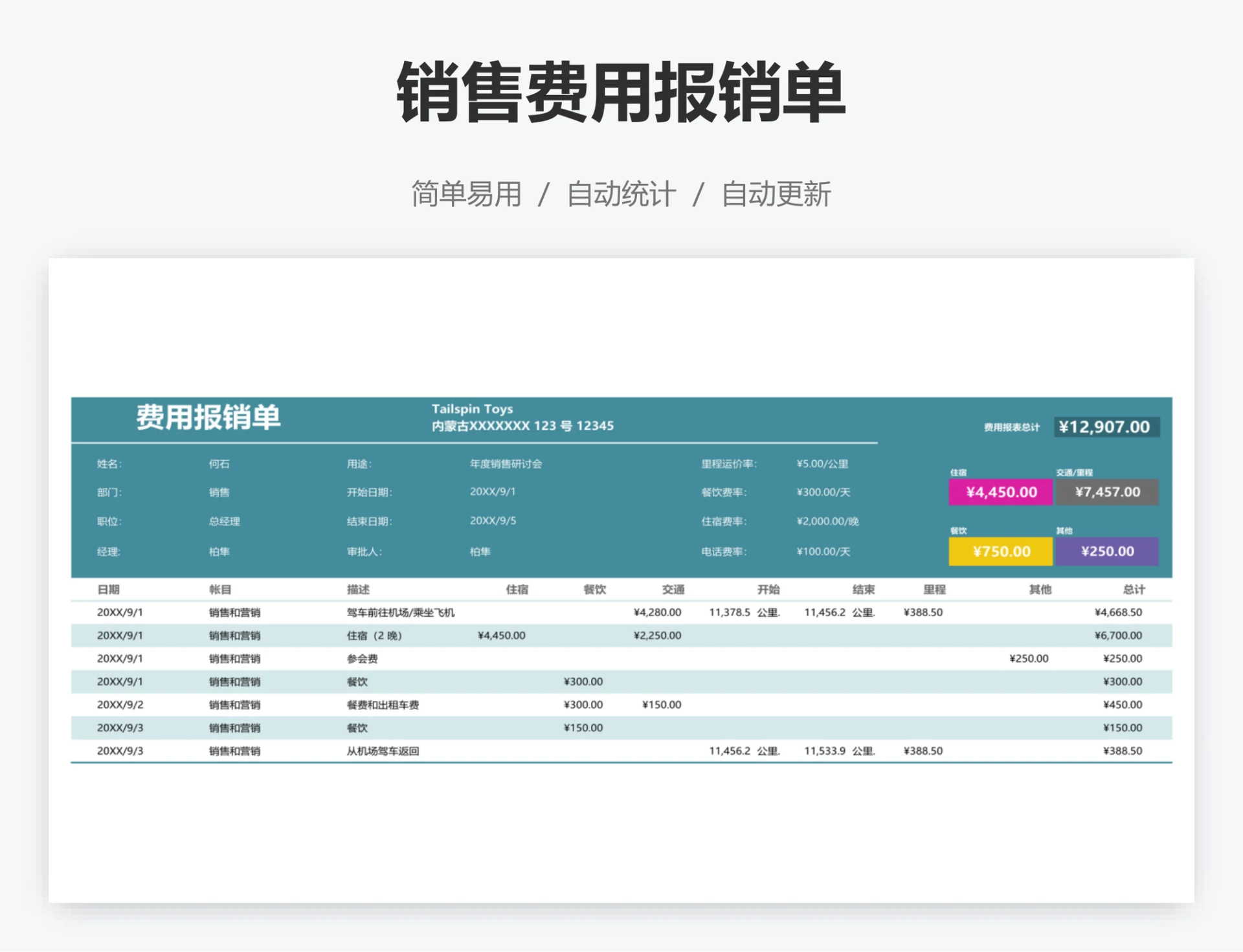Click the mileage rate ¥5.00/公里 cell

[x=822, y=464]
